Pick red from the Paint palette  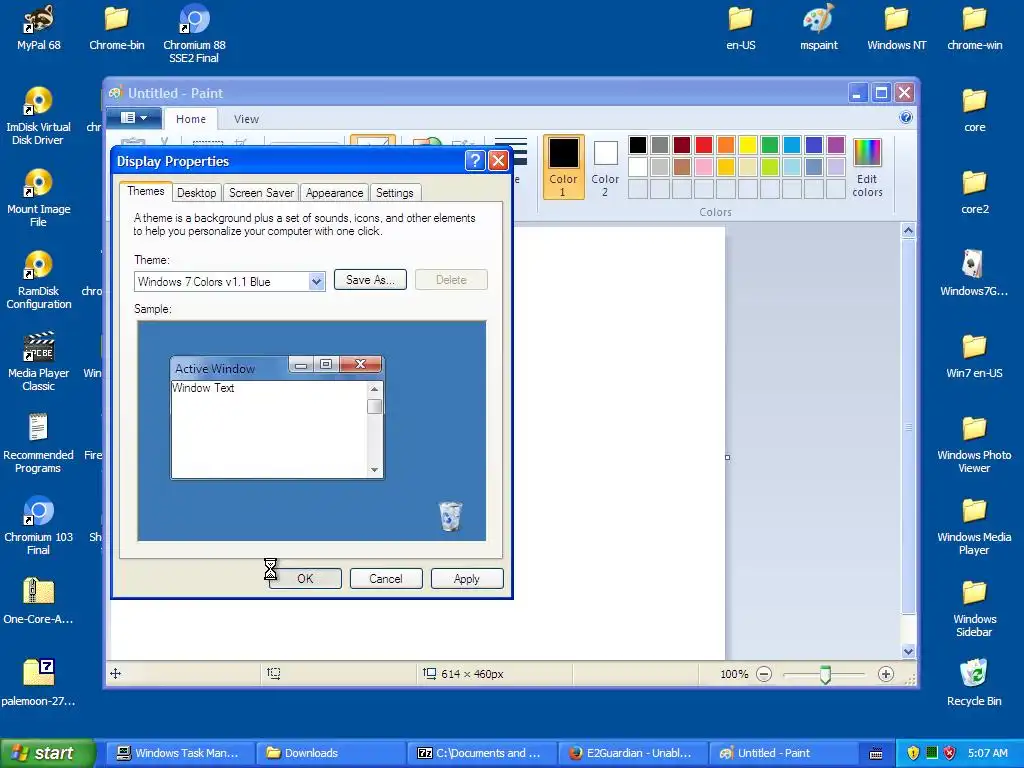coord(704,145)
